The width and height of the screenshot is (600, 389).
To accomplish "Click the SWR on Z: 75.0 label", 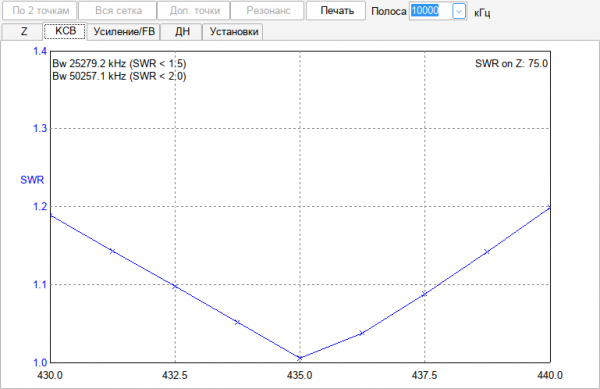I will 511,63.
